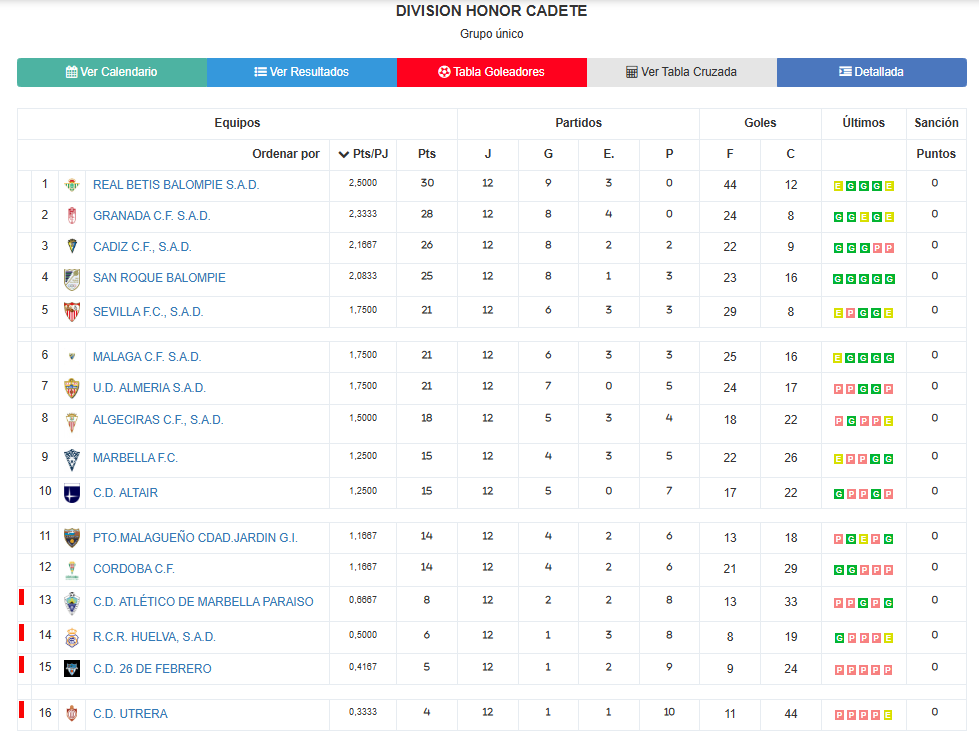Click Atlético de Marbella Paraiso crest
Viewport: 979px width, 734px height.
(x=72, y=603)
